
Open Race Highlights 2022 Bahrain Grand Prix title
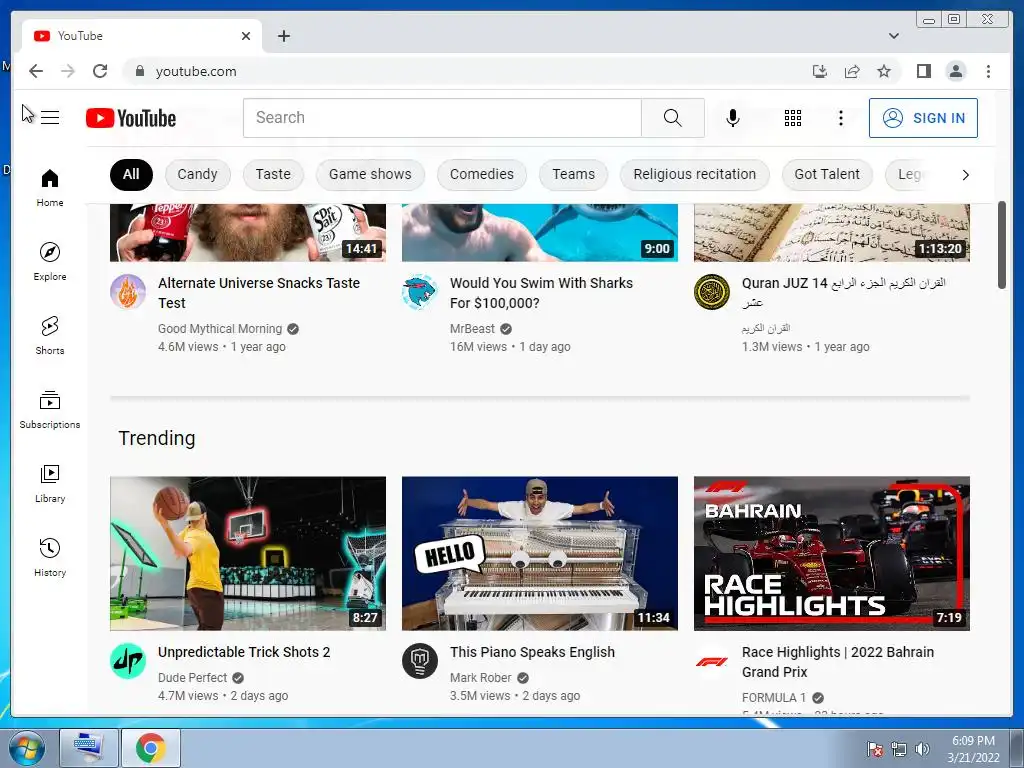pos(838,662)
